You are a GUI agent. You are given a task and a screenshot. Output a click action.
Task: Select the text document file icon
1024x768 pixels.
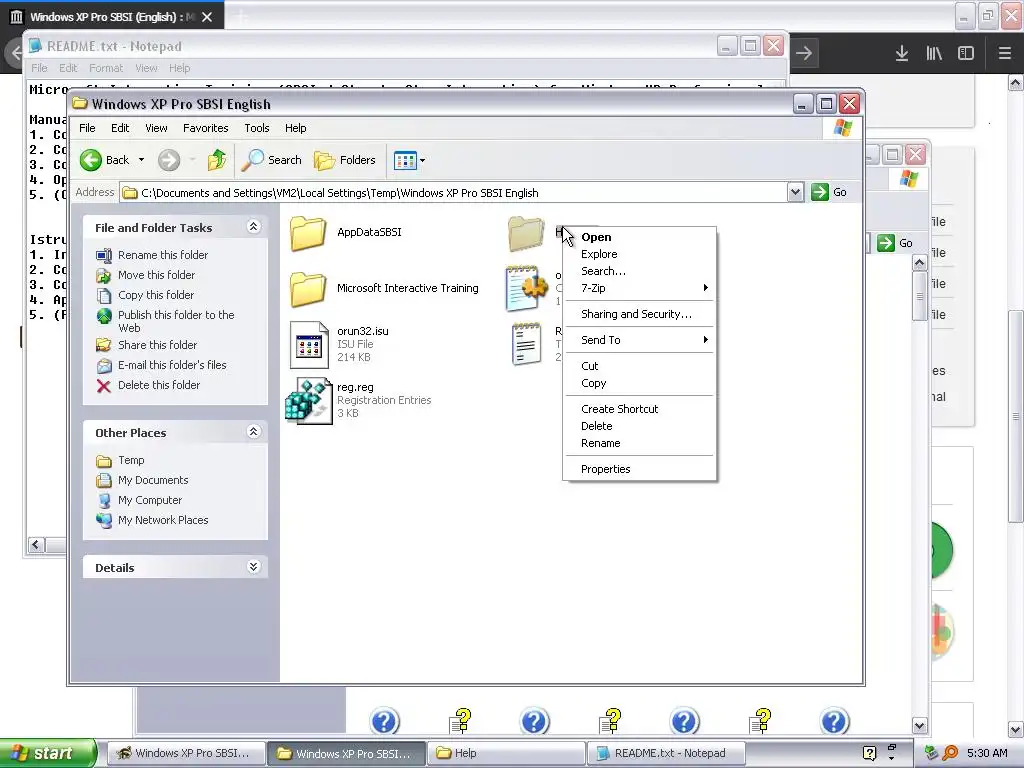click(526, 344)
